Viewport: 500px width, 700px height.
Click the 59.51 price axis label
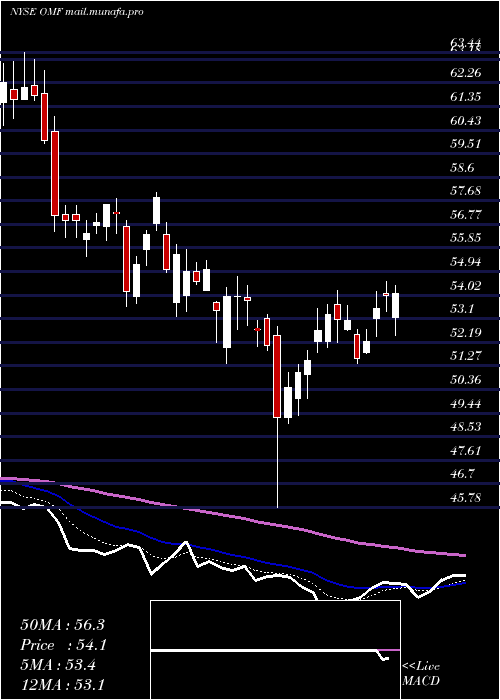[466, 144]
